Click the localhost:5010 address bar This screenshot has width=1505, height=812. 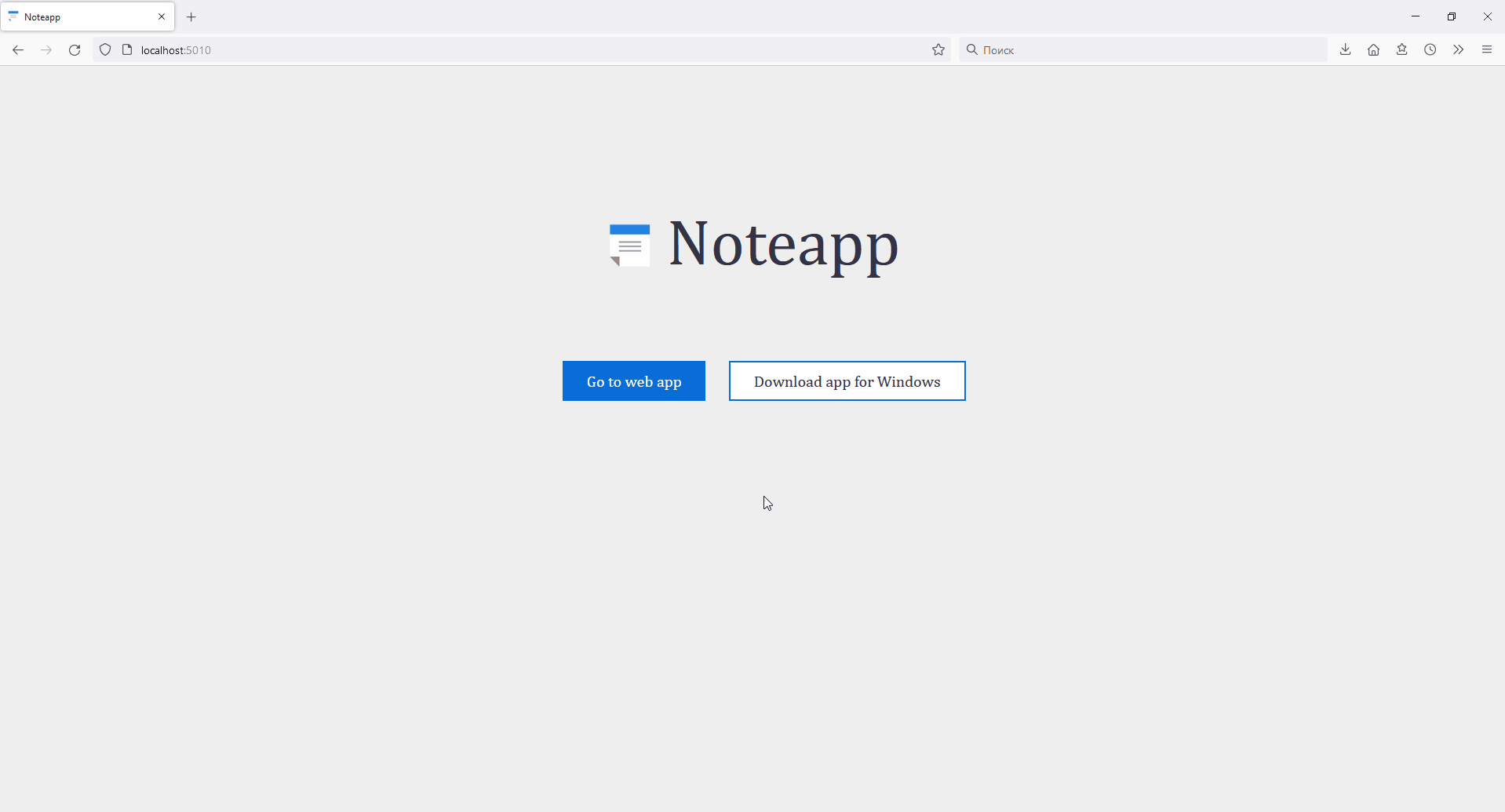(x=471, y=49)
